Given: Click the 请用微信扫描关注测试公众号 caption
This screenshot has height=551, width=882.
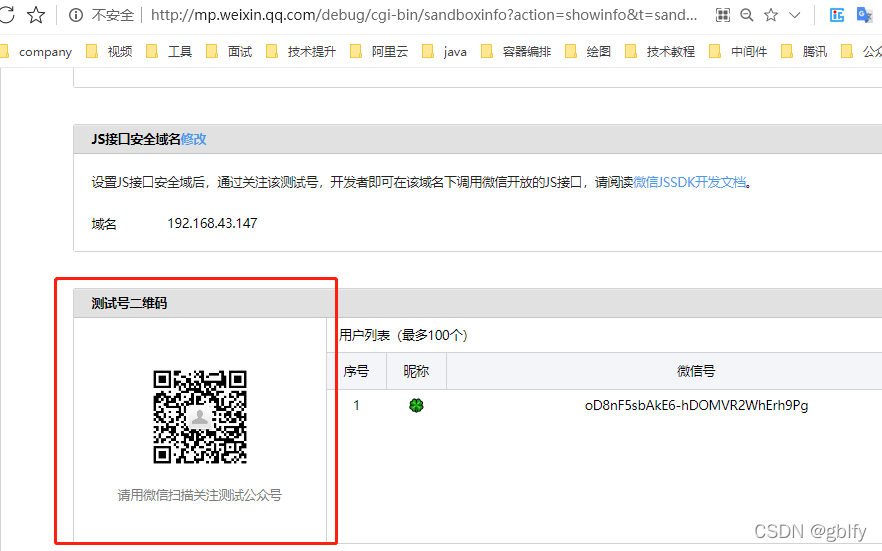Looking at the screenshot, I should tap(200, 495).
